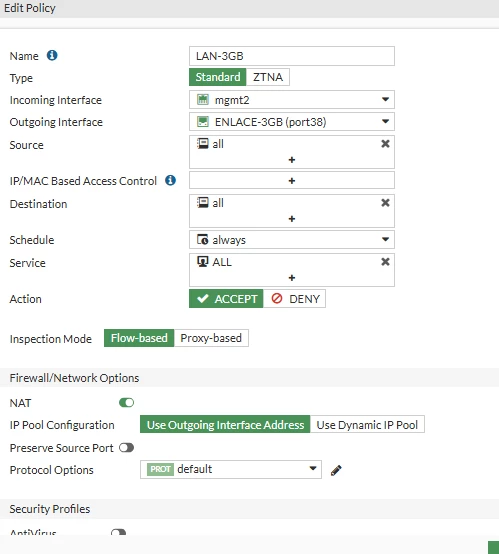The height and width of the screenshot is (554, 499).
Task: Disable the NAT toggle
Action: (x=127, y=403)
